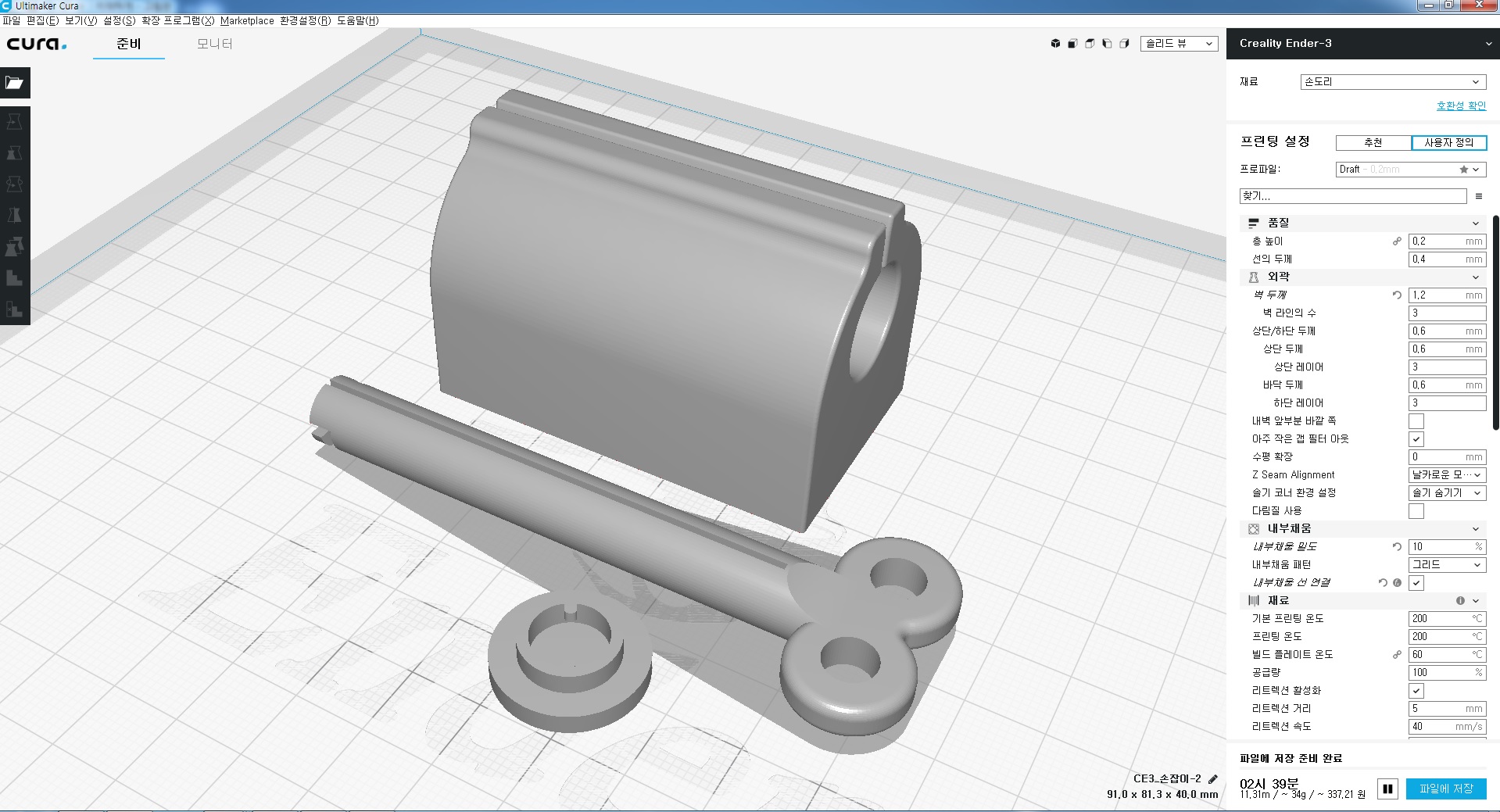Open the 확장 프로그램(X) menu
This screenshot has width=1500, height=812.
177,21
